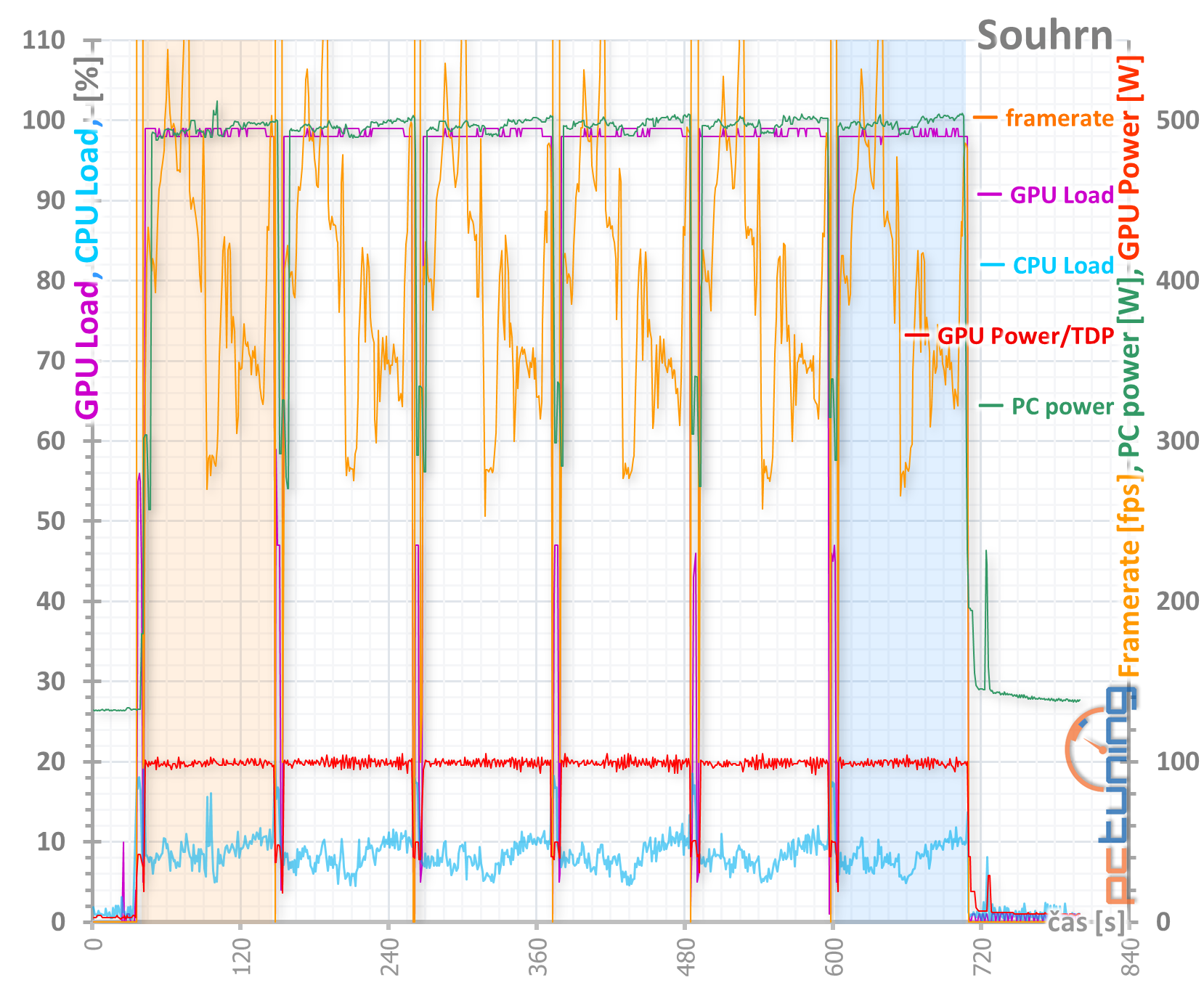
Task: Click the x-axis label 'cas [s]'
Action: pos(1086,923)
